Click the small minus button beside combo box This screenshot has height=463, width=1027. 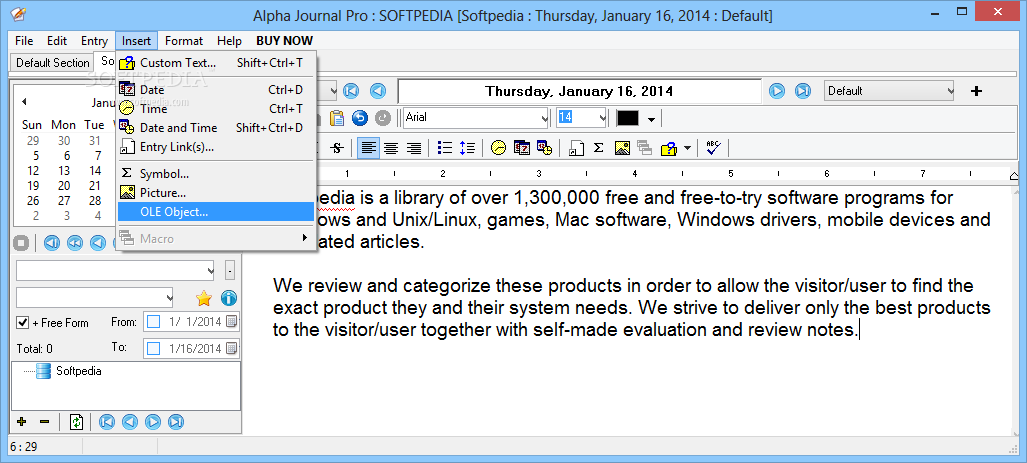[x=229, y=270]
